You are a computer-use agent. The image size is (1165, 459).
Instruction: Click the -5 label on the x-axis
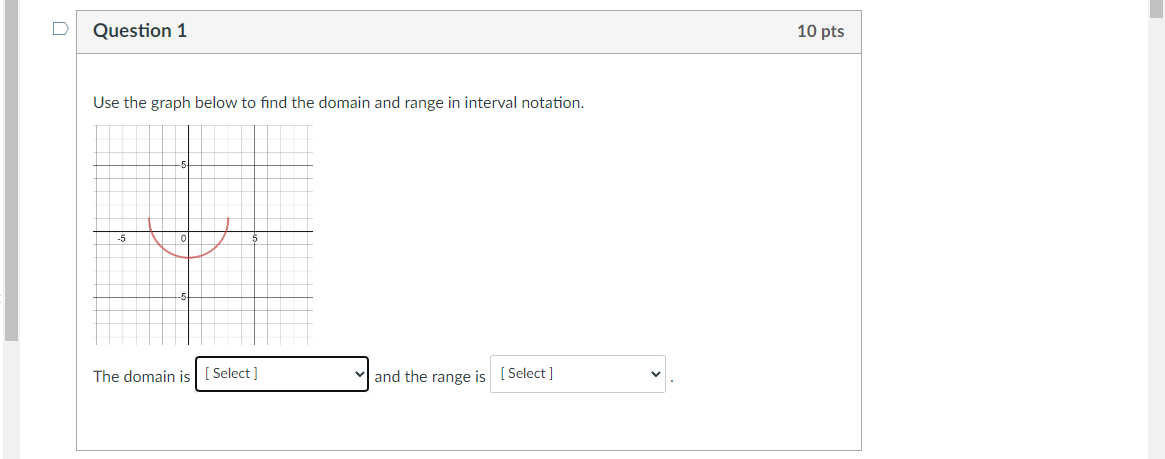[x=121, y=239]
